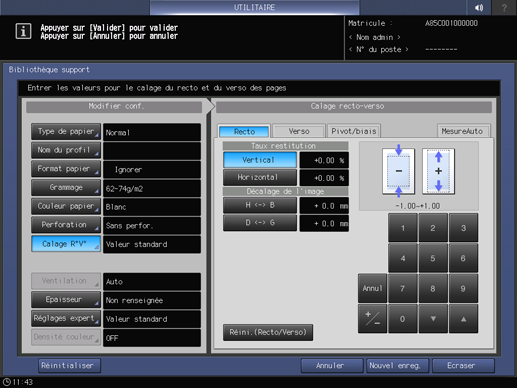Open the MesureAuto tab
This screenshot has width=517, height=388.
(462, 131)
